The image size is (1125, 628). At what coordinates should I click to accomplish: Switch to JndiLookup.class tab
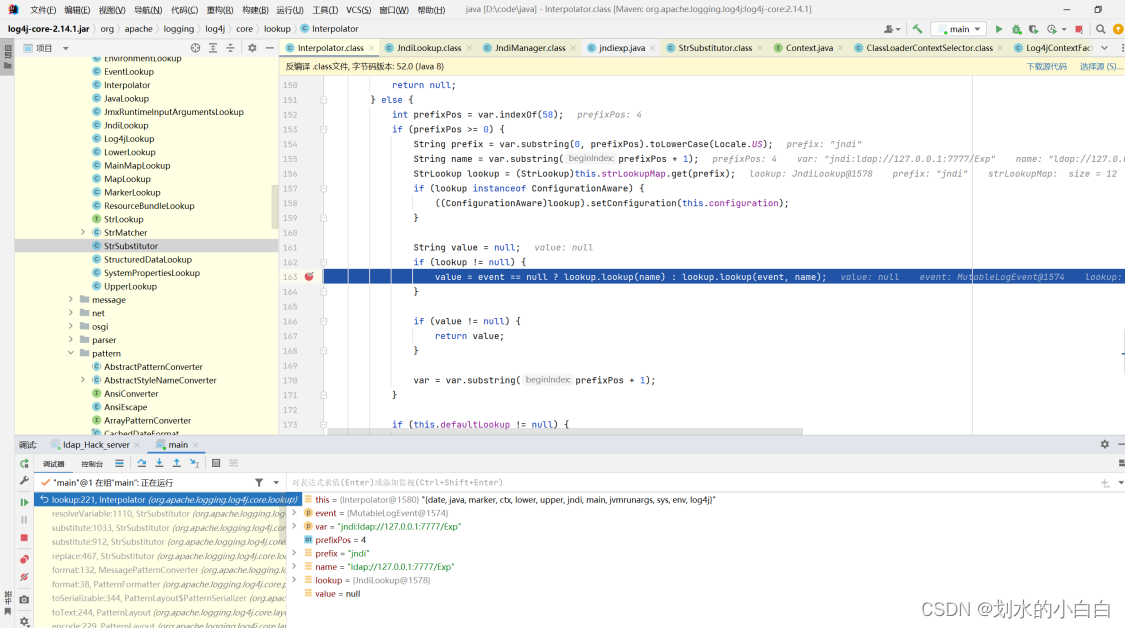point(428,48)
